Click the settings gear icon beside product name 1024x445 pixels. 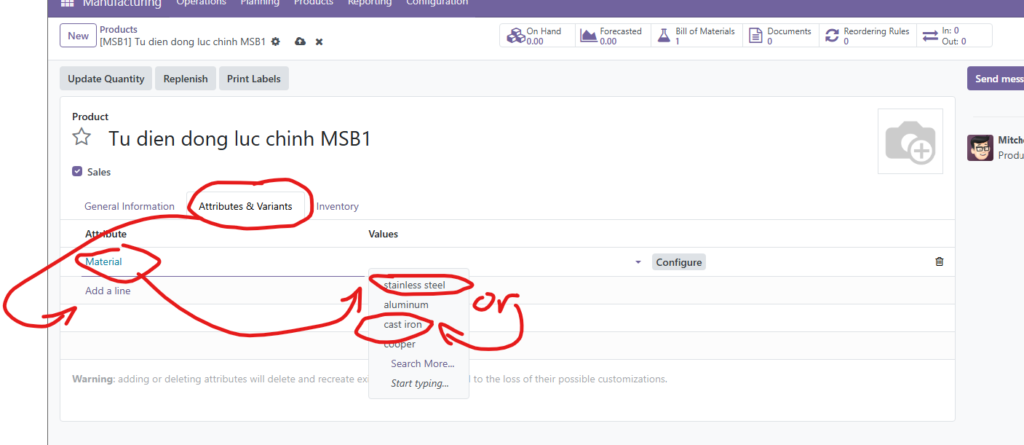point(275,41)
